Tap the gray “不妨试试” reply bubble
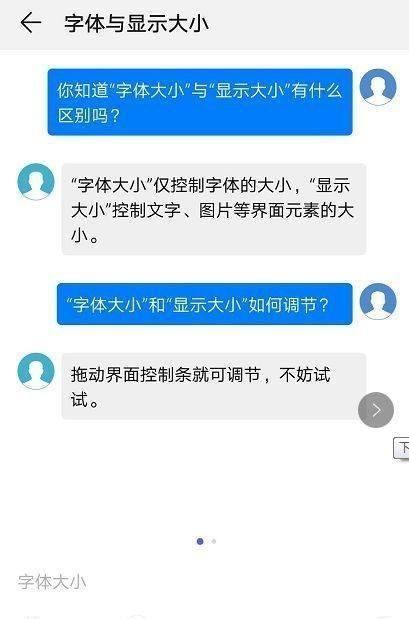Screen dimensions: 409x619 tap(214, 386)
